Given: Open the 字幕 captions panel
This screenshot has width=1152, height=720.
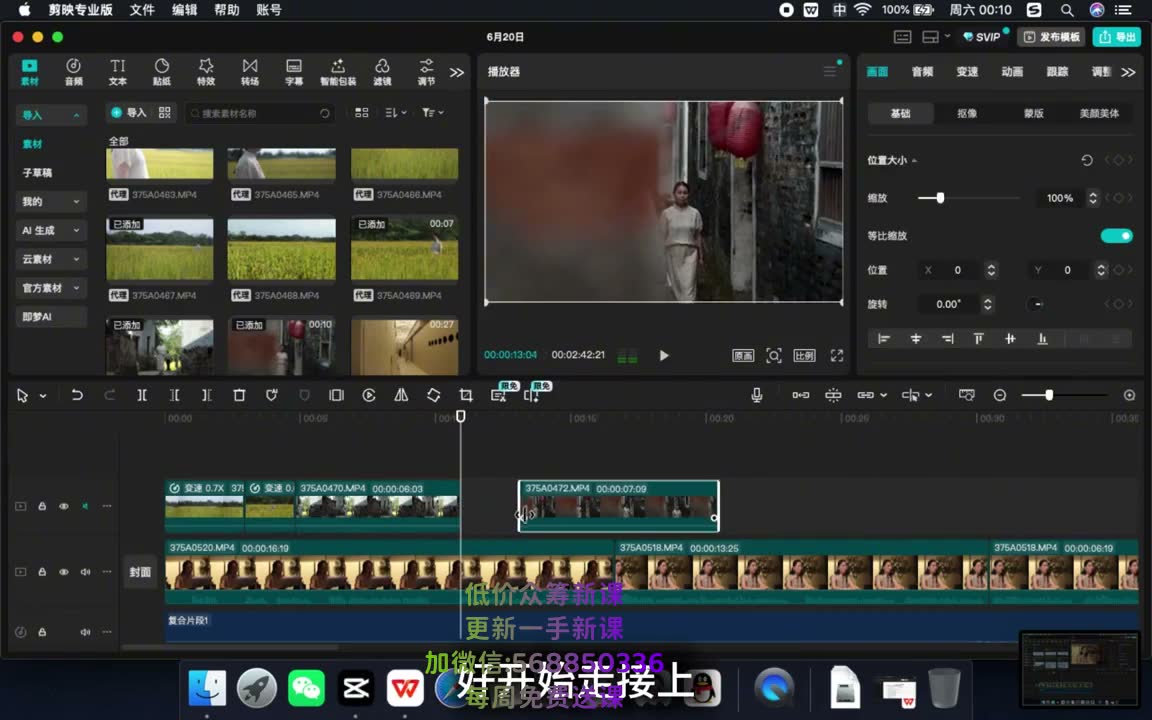Looking at the screenshot, I should pyautogui.click(x=294, y=72).
